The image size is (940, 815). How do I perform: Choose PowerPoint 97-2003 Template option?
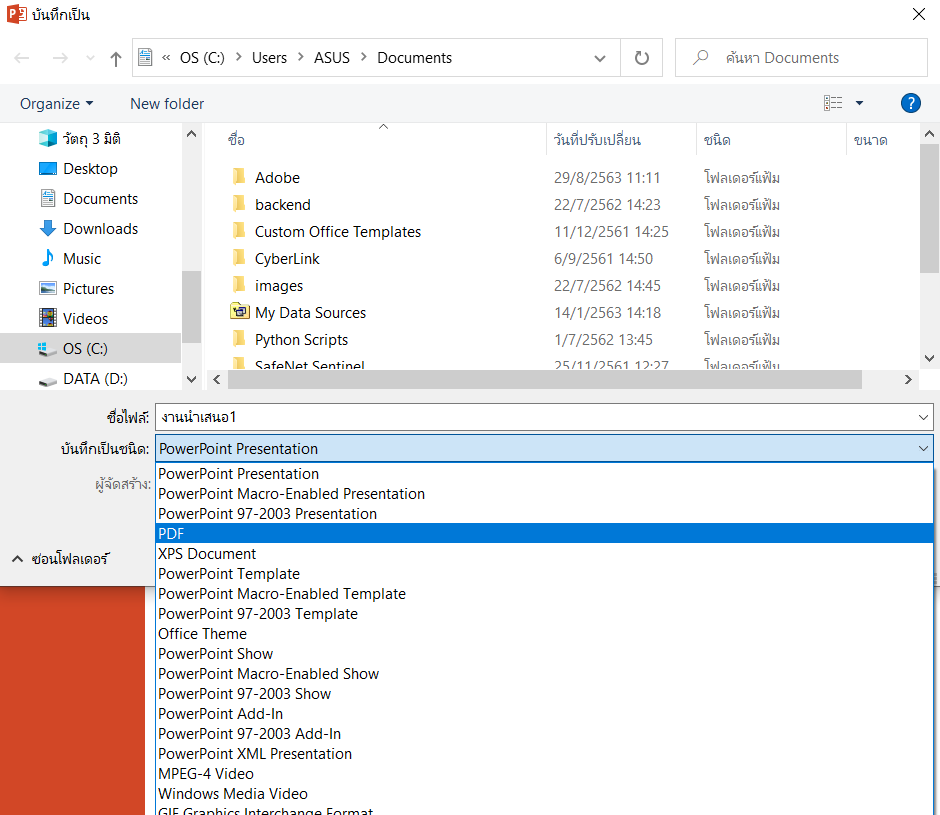pyautogui.click(x=544, y=613)
